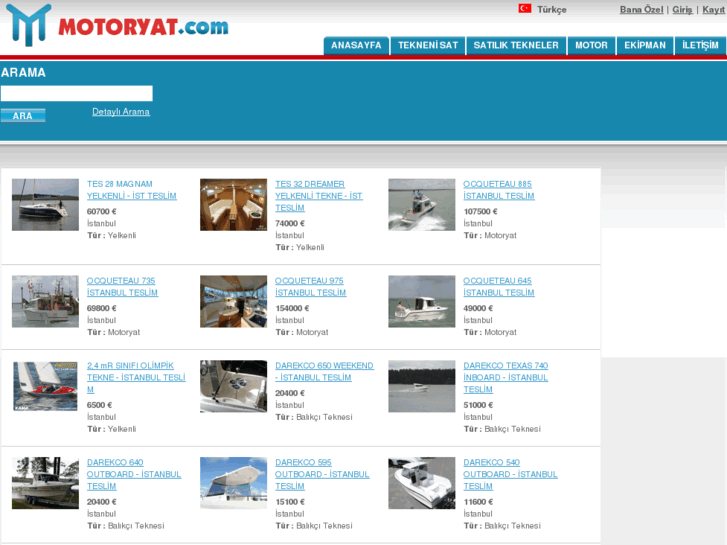Open the TES 32 Dreamer interior thumbnail
This screenshot has height=545, width=727.
[233, 205]
